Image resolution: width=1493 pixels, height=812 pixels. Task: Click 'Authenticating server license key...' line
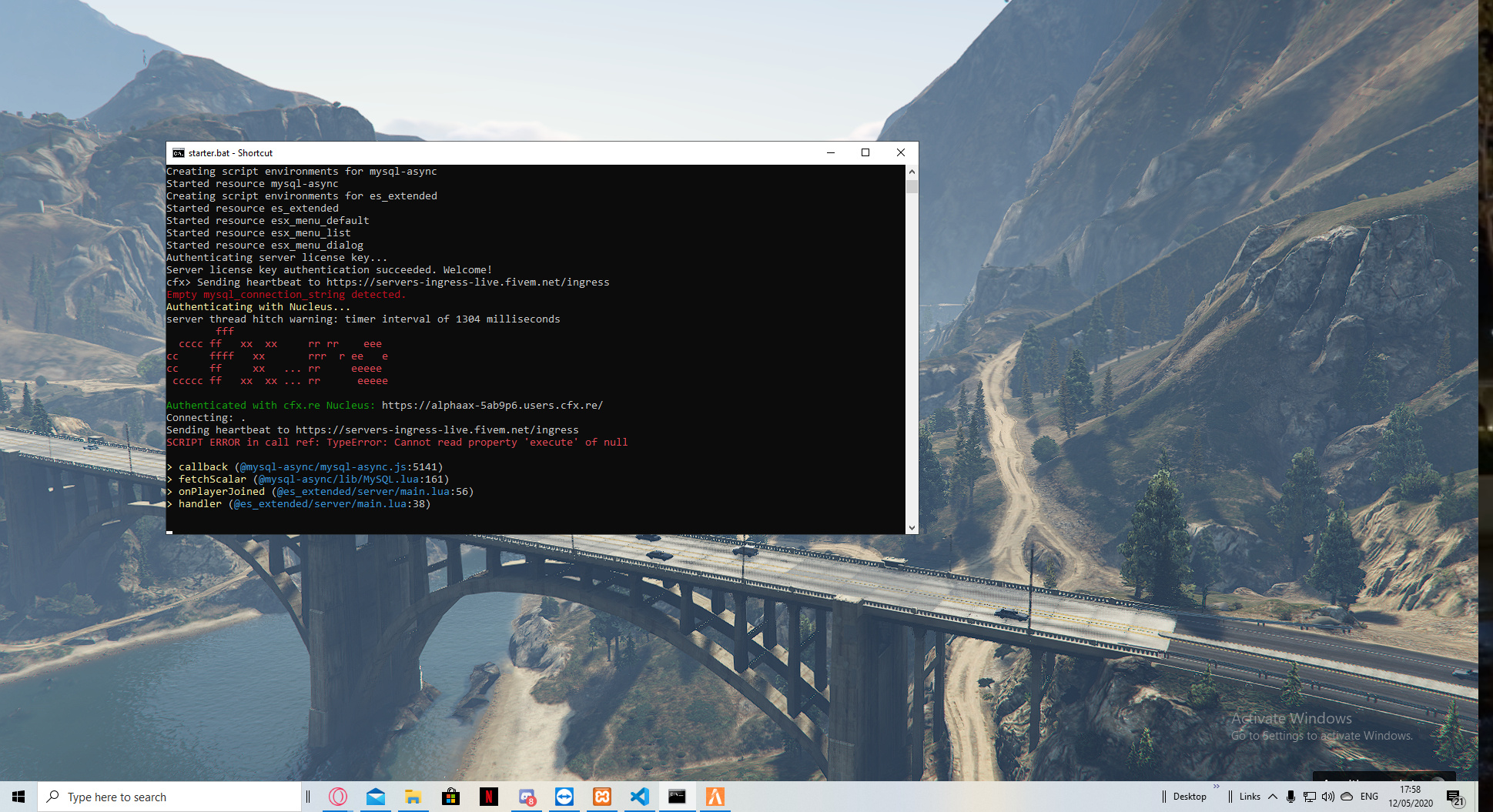(277, 258)
